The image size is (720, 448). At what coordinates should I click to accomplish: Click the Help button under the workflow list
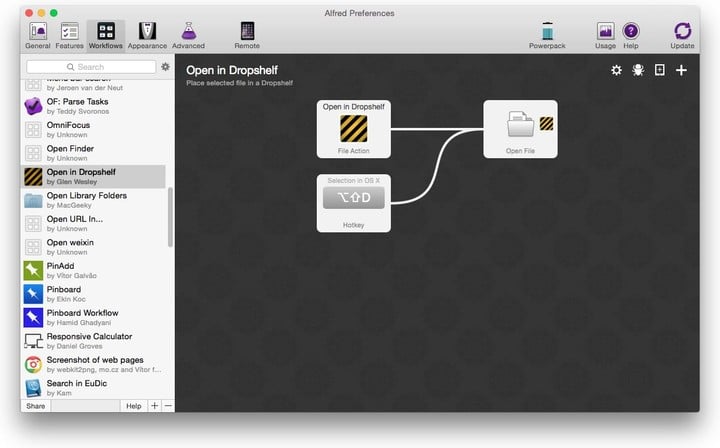(x=133, y=406)
